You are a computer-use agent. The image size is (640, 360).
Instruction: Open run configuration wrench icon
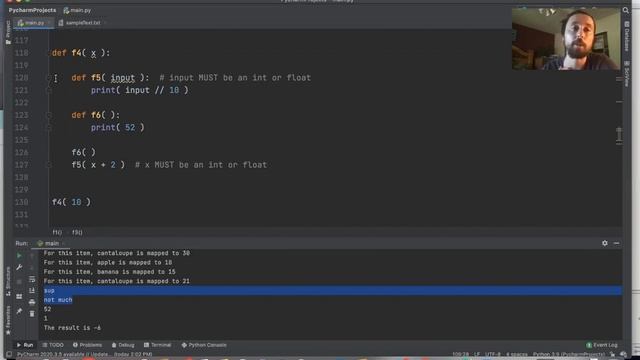click(19, 267)
